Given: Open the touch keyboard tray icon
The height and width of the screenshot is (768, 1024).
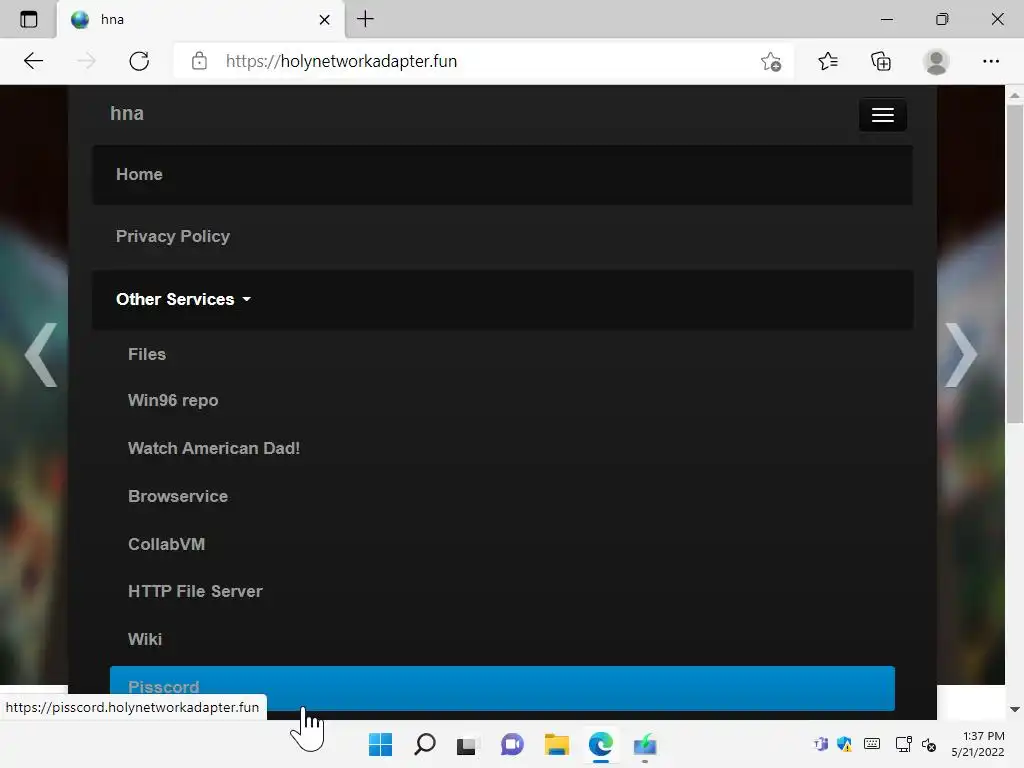Looking at the screenshot, I should (x=872, y=744).
